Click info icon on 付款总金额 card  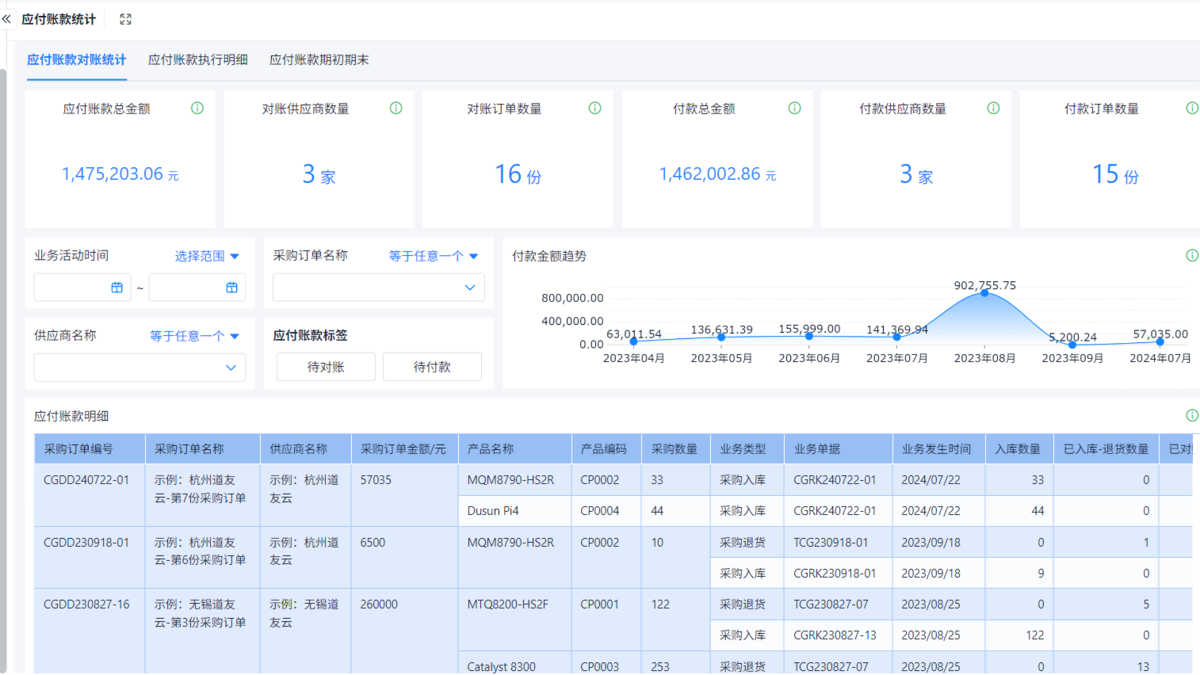(794, 108)
